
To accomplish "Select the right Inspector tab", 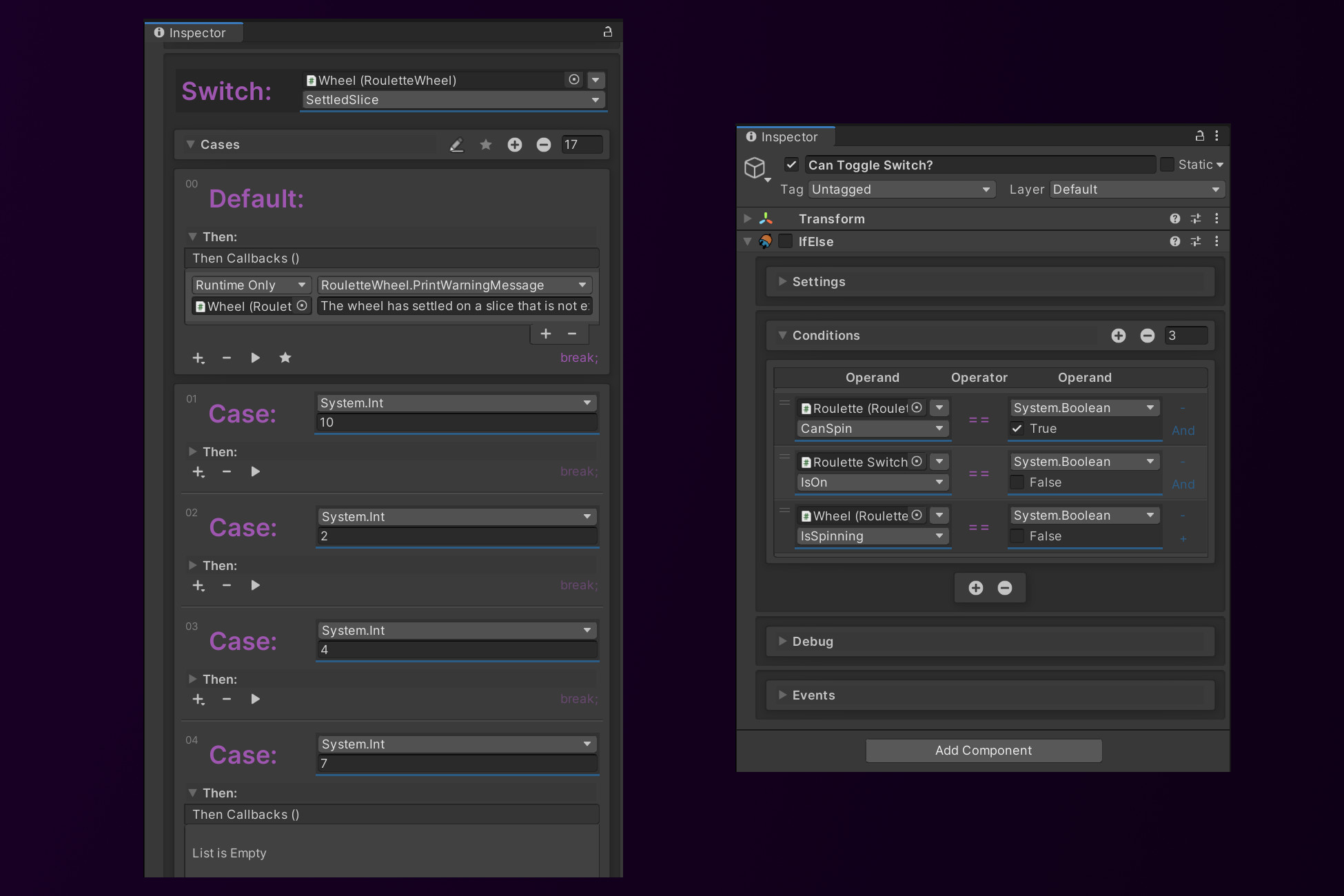I will 786,136.
